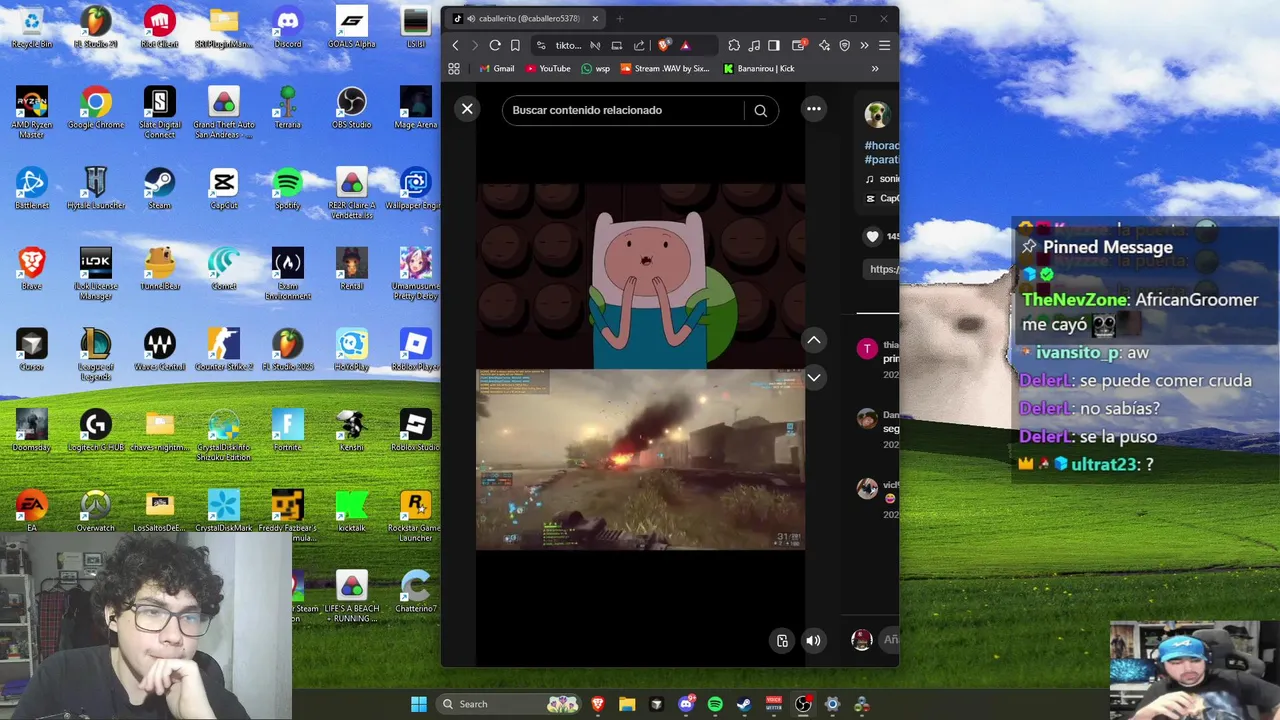Open File Explorer from the taskbar
This screenshot has width=1280, height=720.
627,704
